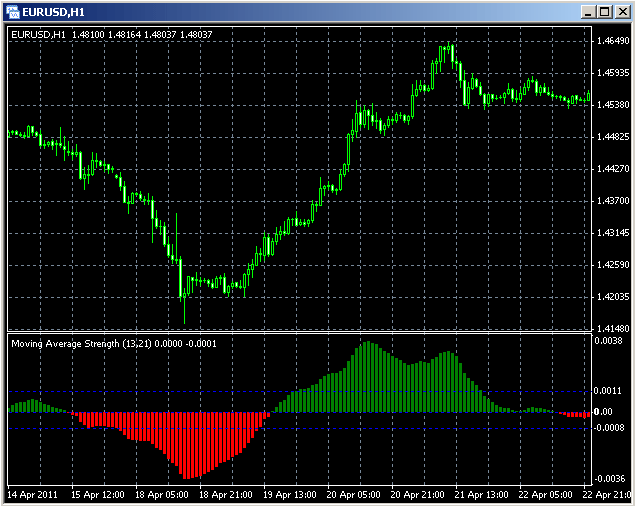Click the 1.43700 price scale label
This screenshot has width=635, height=506.
tap(613, 201)
